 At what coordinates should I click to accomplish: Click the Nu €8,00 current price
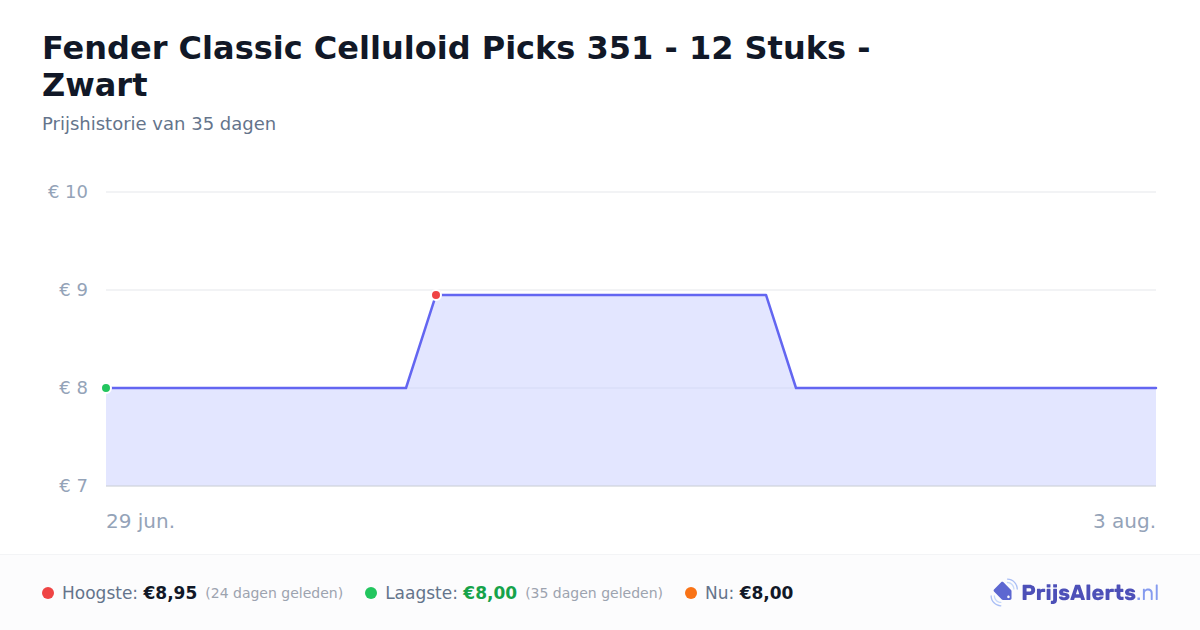(766, 593)
